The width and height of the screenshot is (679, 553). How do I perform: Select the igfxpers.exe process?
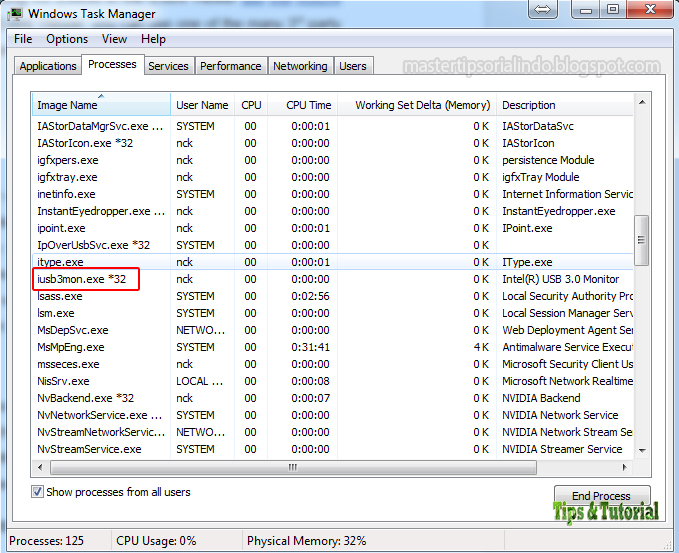pos(332,160)
